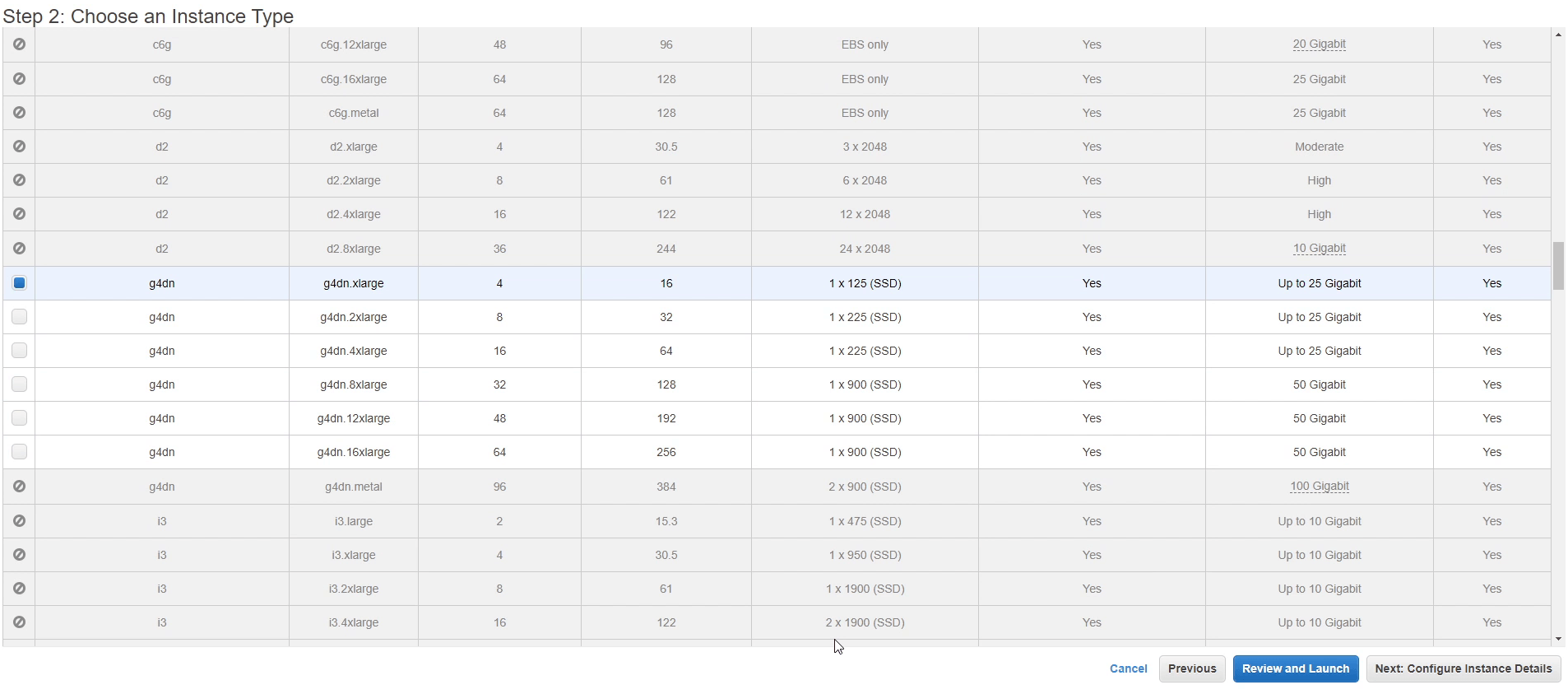The image size is (1568, 694).
Task: Choose the g4dn.8xlarge instance checkbox
Action: coord(19,384)
